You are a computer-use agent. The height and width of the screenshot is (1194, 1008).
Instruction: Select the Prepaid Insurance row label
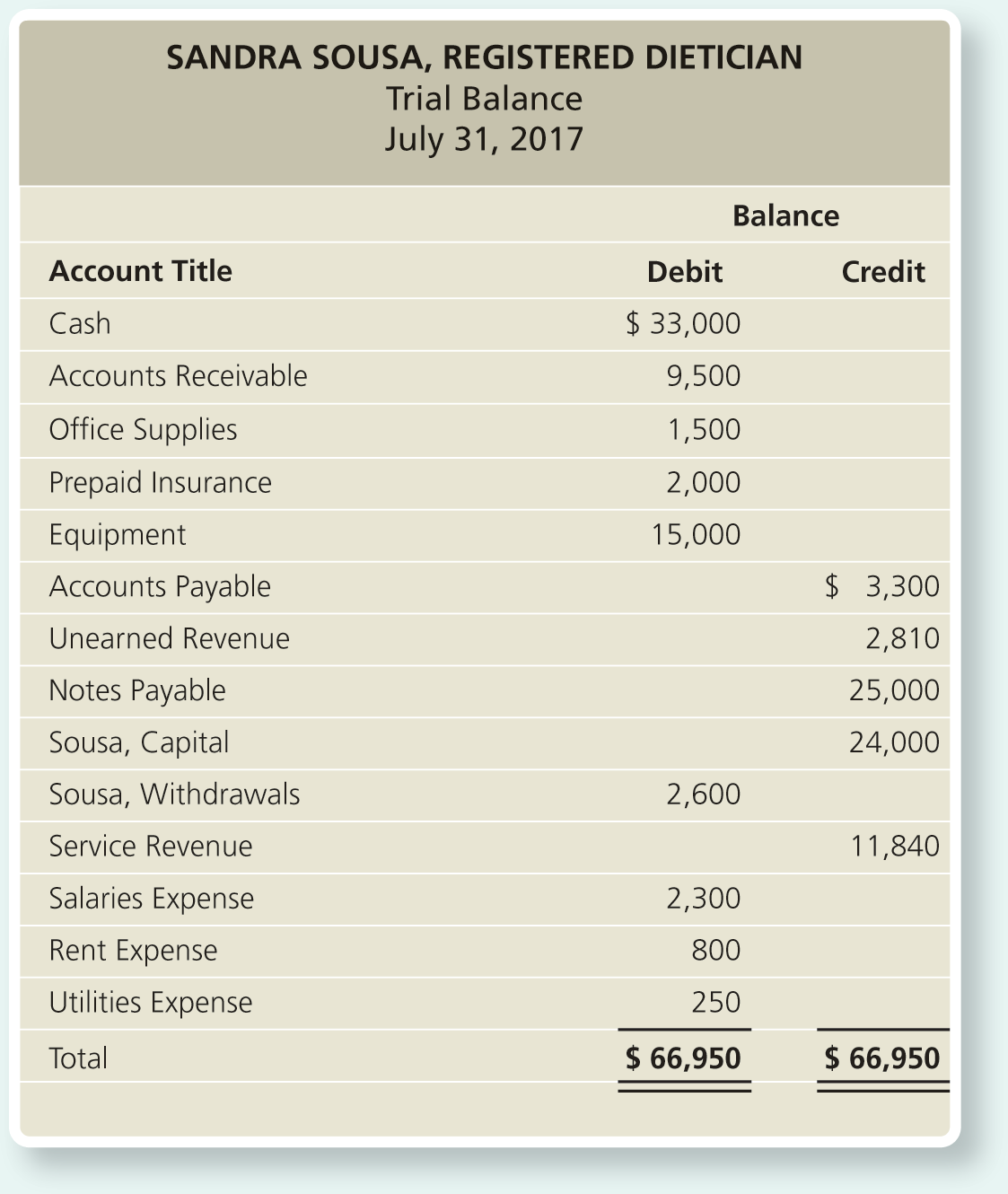click(x=160, y=482)
